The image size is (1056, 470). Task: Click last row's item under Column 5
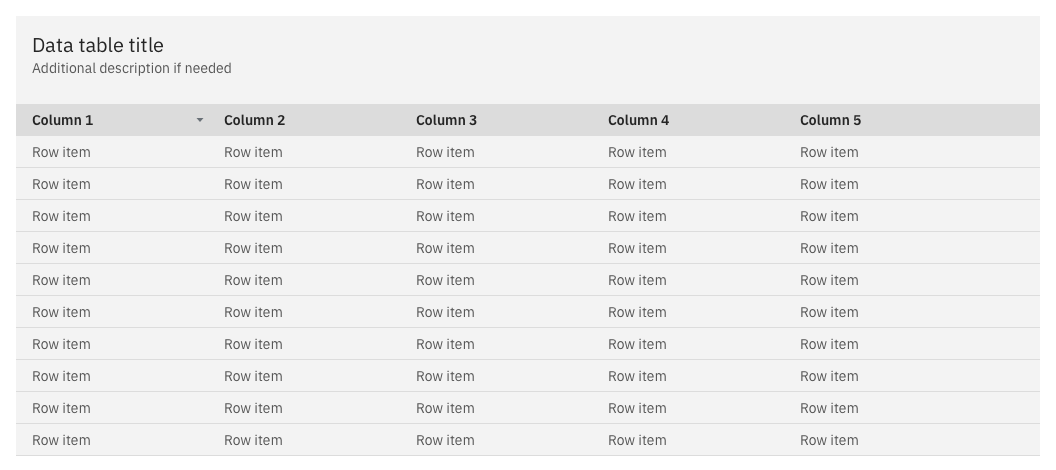coord(829,440)
